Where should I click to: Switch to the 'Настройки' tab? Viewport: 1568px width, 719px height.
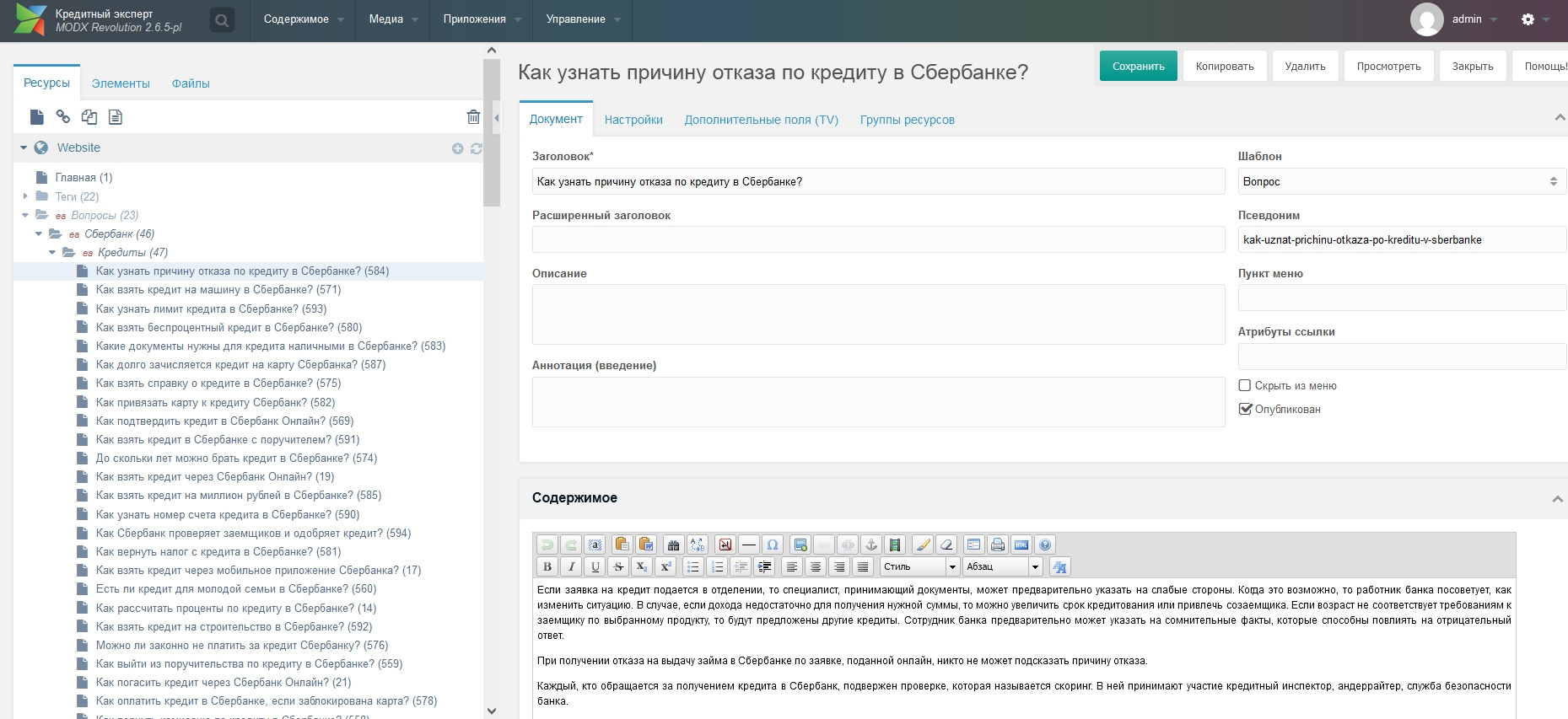click(633, 120)
